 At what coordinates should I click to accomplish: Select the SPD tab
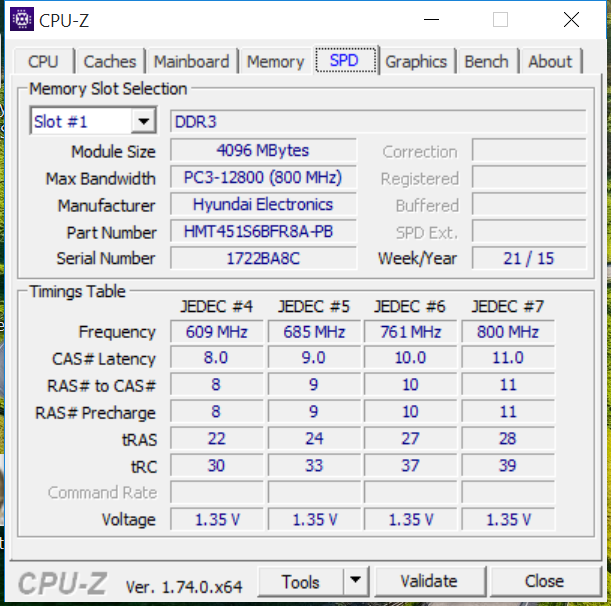(345, 60)
